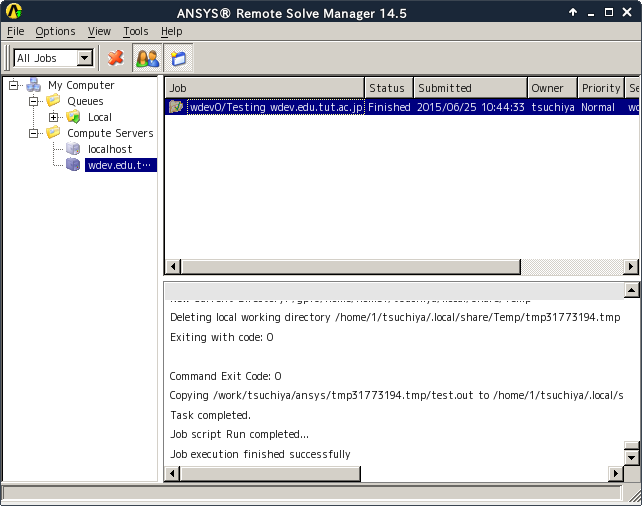
Task: Click the Compute Servers folder icon
Action: (53, 133)
